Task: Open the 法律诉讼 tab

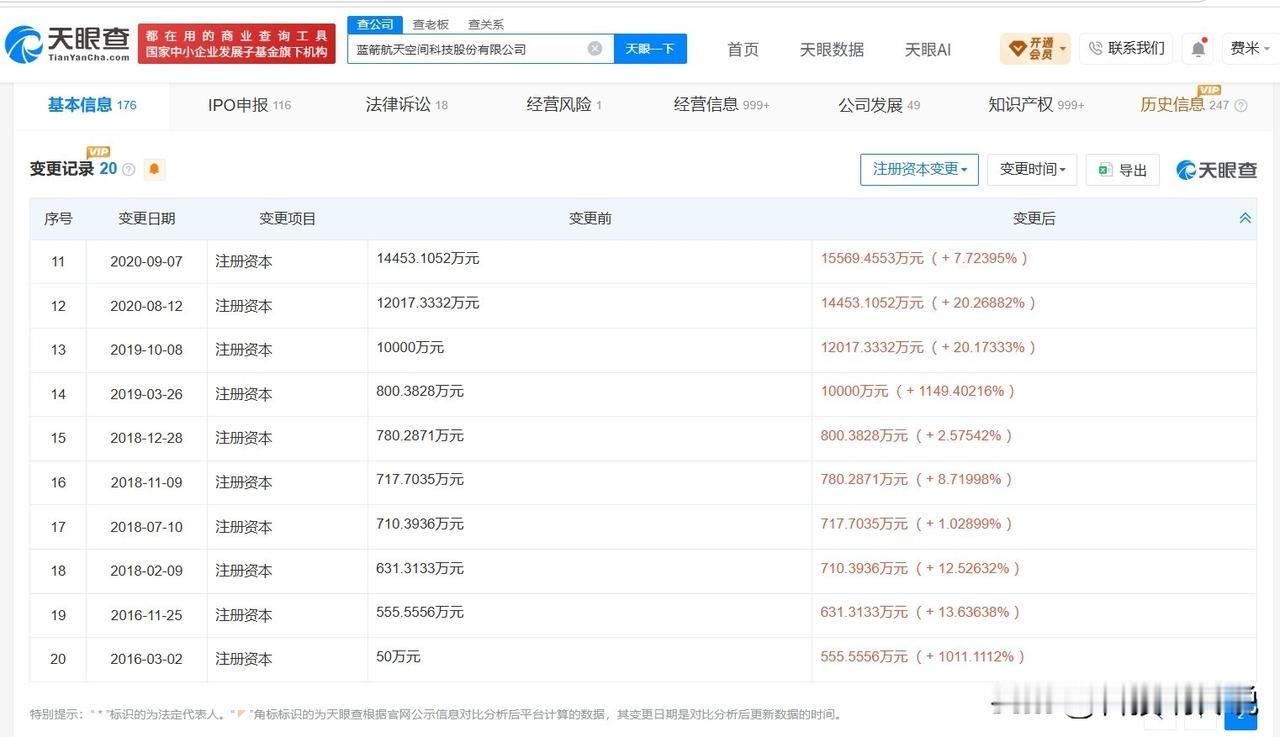Action: tap(406, 105)
